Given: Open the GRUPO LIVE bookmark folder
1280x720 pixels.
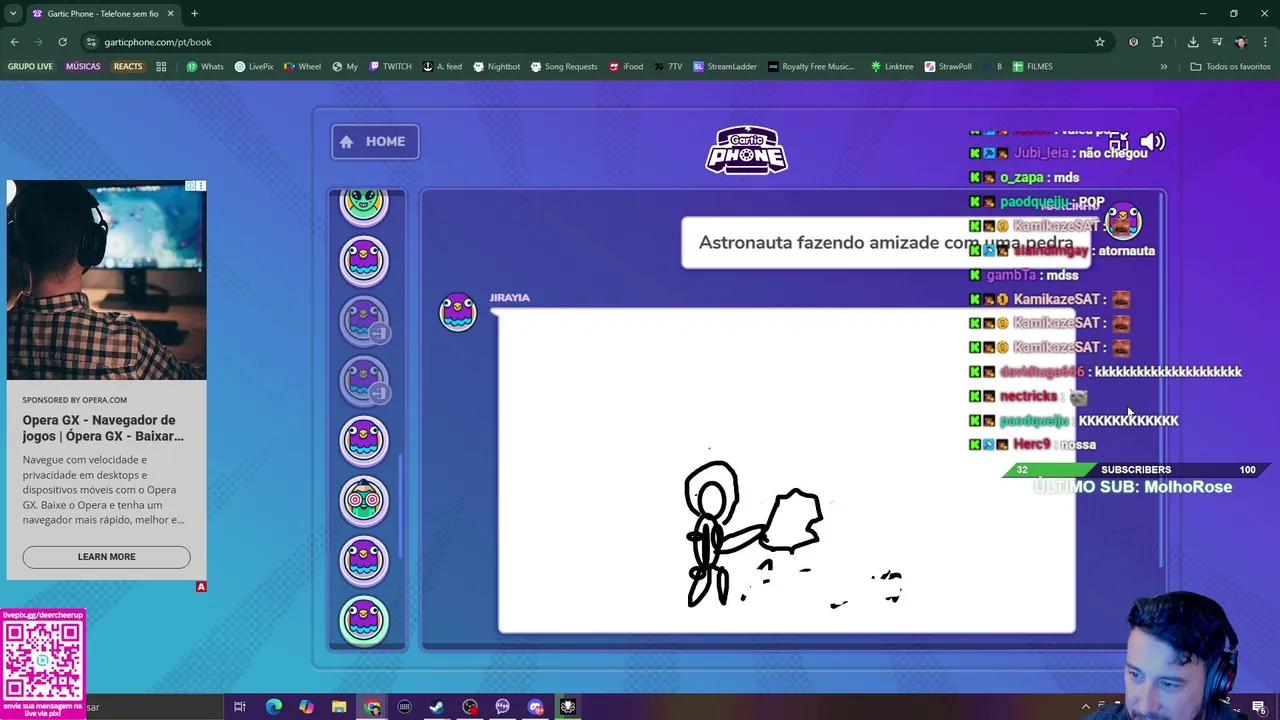Looking at the screenshot, I should click(30, 67).
